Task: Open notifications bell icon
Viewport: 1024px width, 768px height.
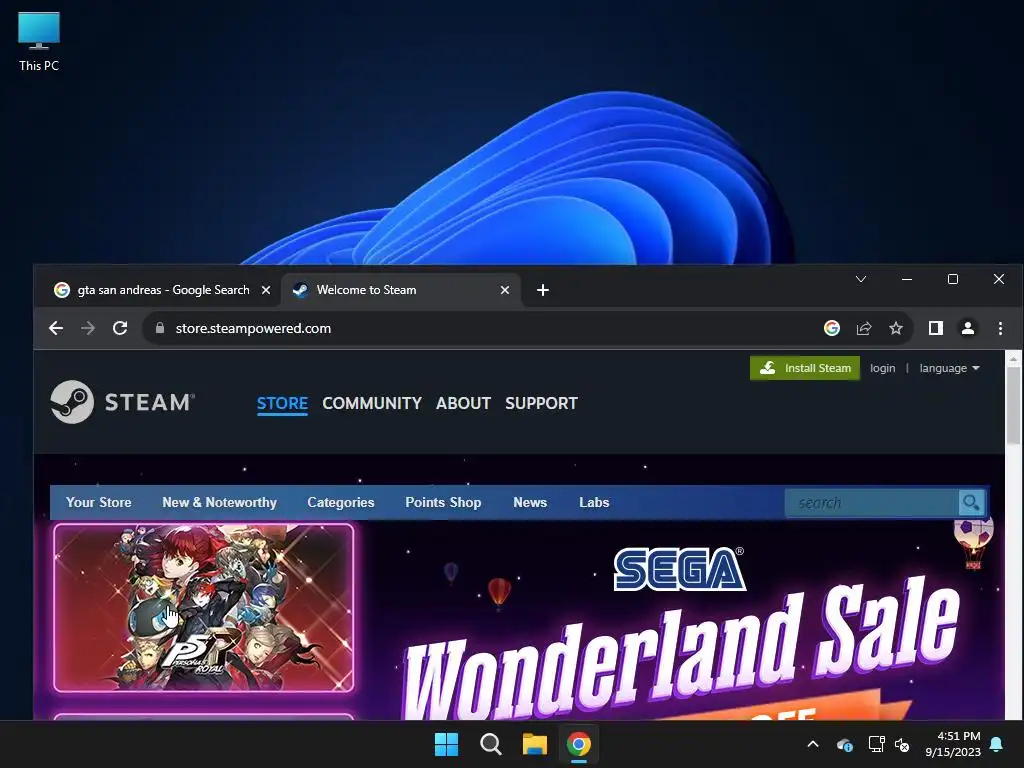Action: [x=997, y=744]
